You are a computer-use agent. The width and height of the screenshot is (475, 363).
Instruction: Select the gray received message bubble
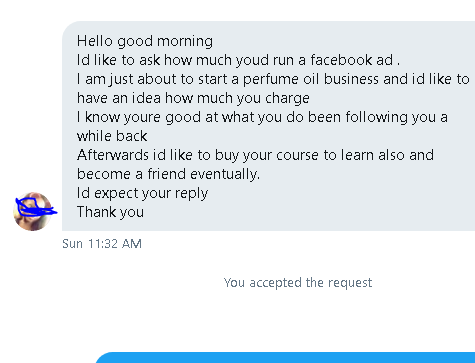pos(268,126)
